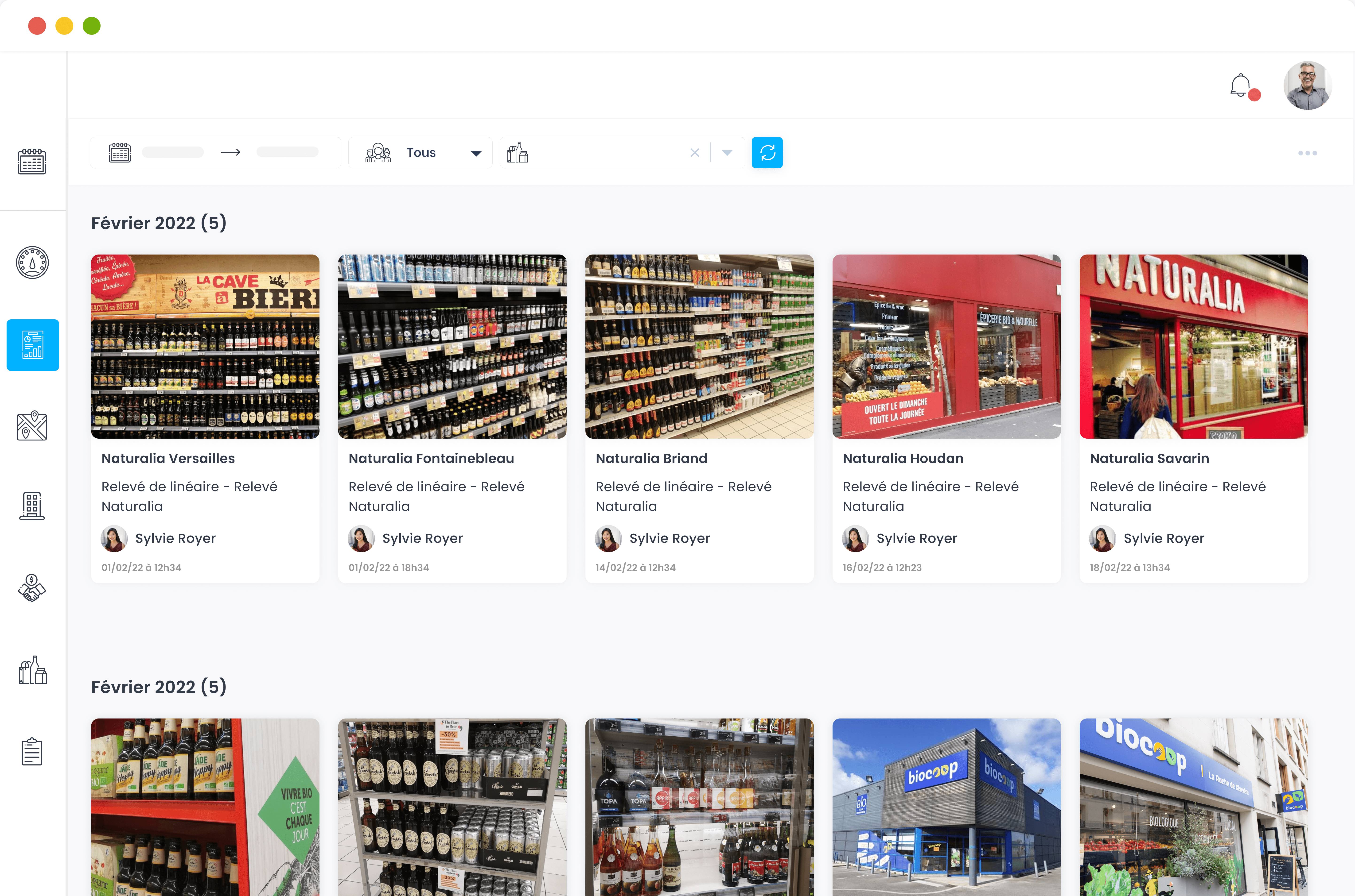1355x896 pixels.
Task: Click the red macOS close button
Action: [x=37, y=26]
